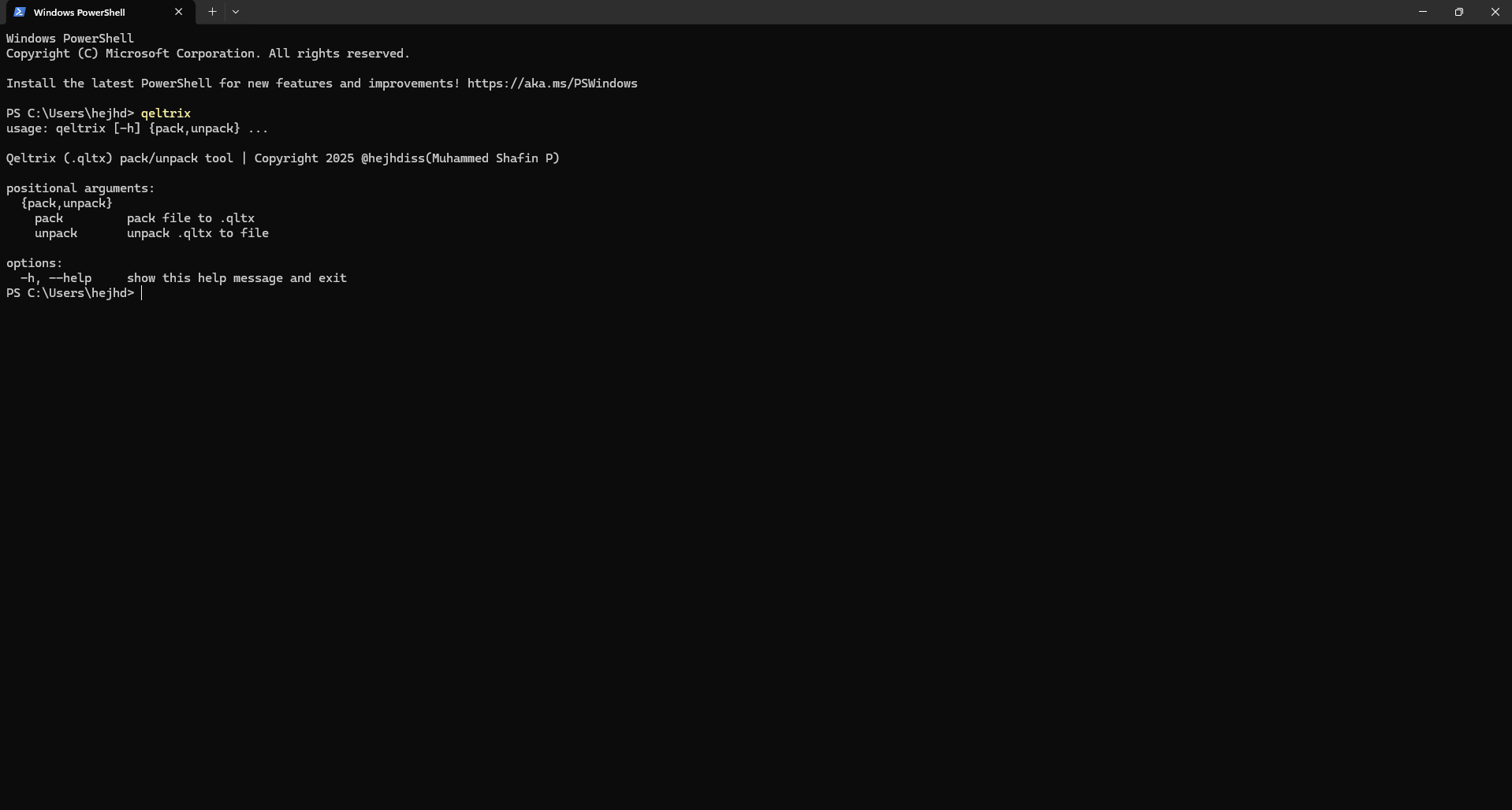Screen dimensions: 1512x810
Task: Click the options: label in help output
Action: tap(34, 262)
